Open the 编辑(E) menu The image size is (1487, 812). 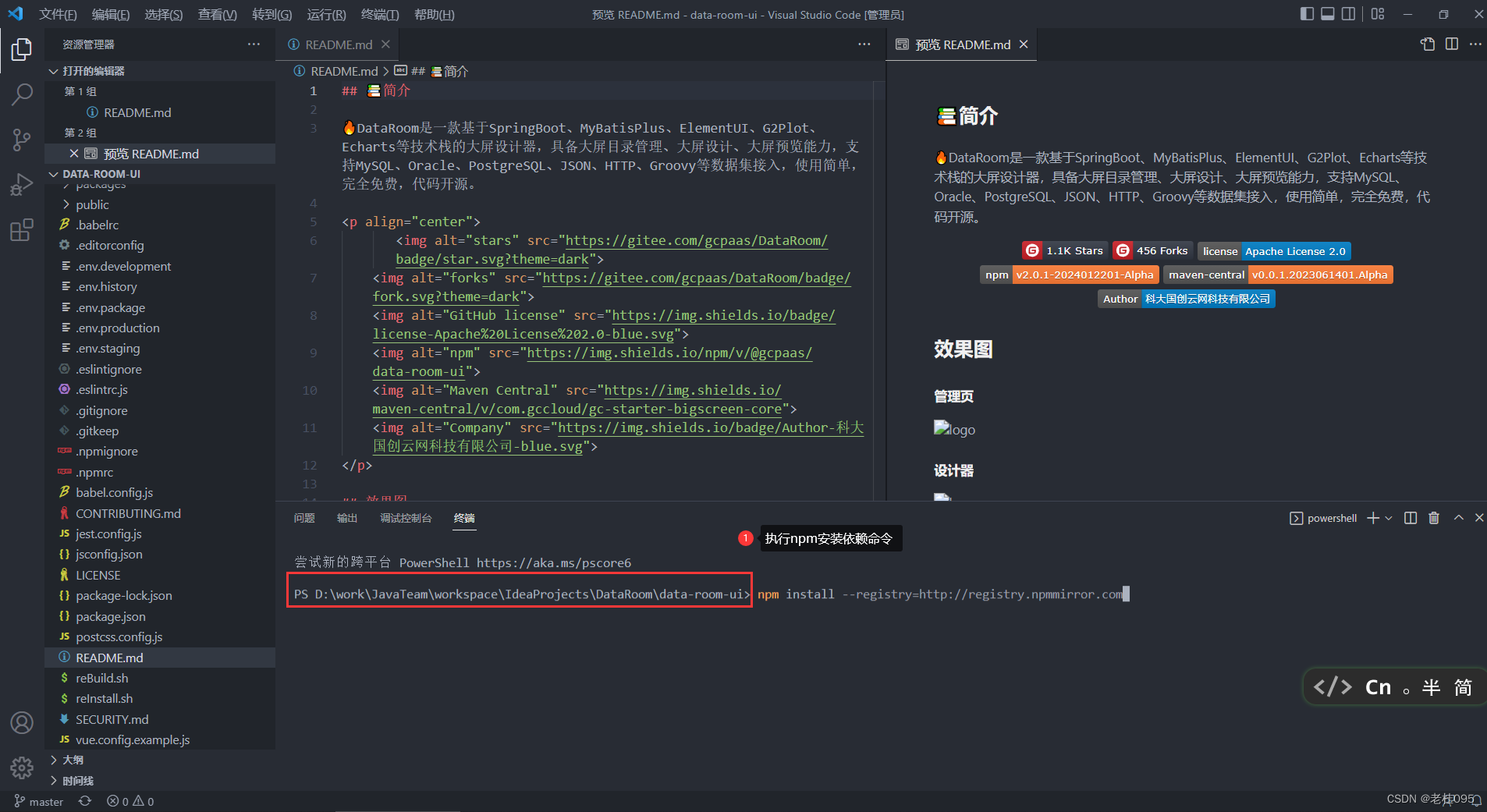(111, 14)
